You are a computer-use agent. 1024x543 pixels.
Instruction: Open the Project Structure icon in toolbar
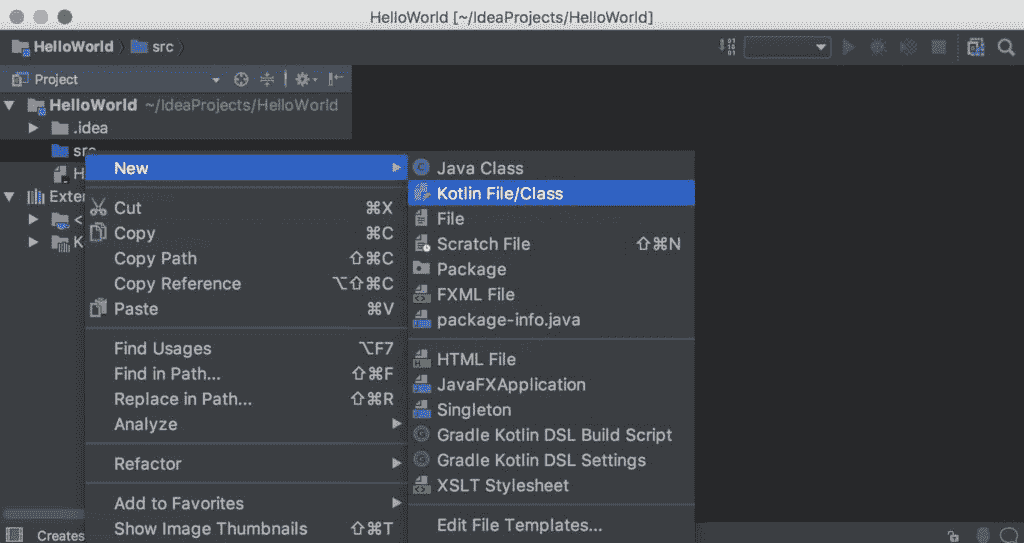(975, 47)
